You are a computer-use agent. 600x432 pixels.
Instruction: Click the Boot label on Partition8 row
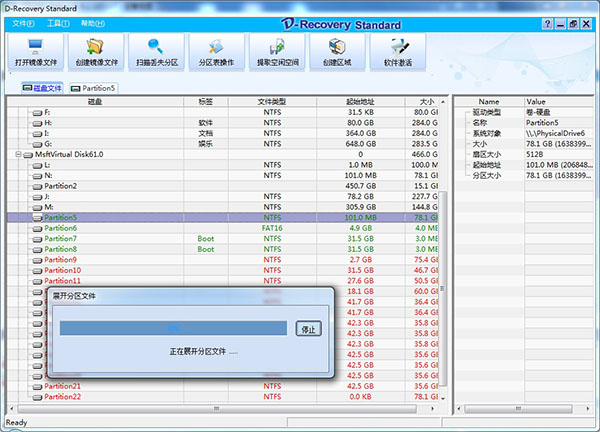tap(205, 249)
